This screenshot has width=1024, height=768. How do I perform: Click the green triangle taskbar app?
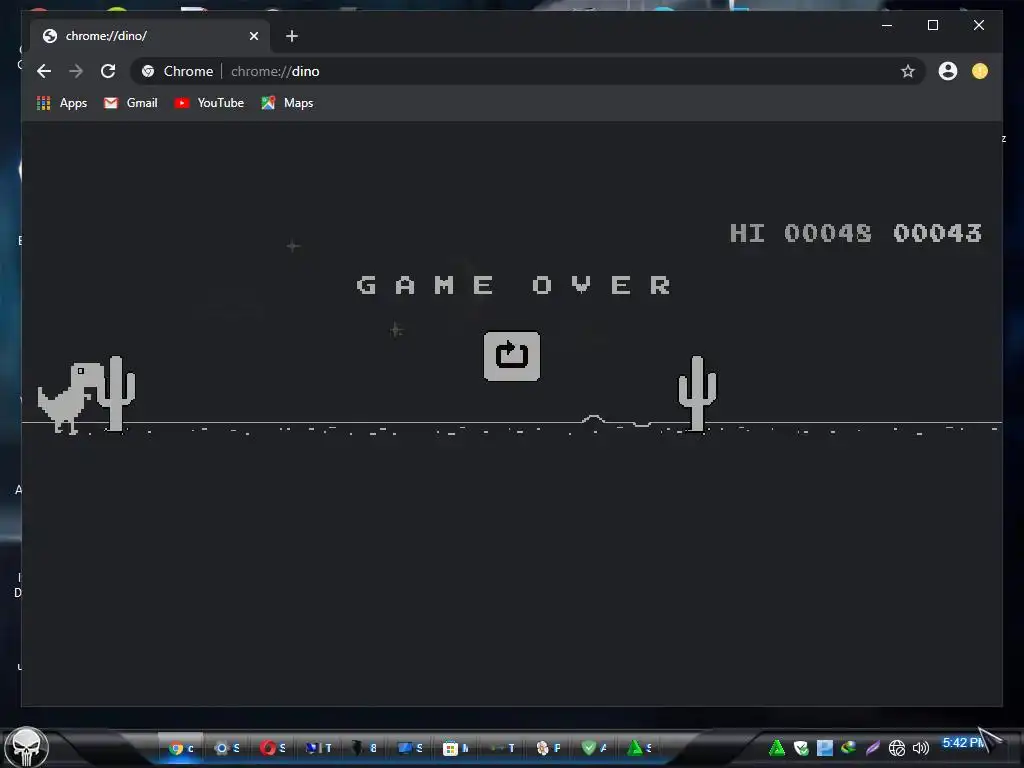(x=639, y=748)
